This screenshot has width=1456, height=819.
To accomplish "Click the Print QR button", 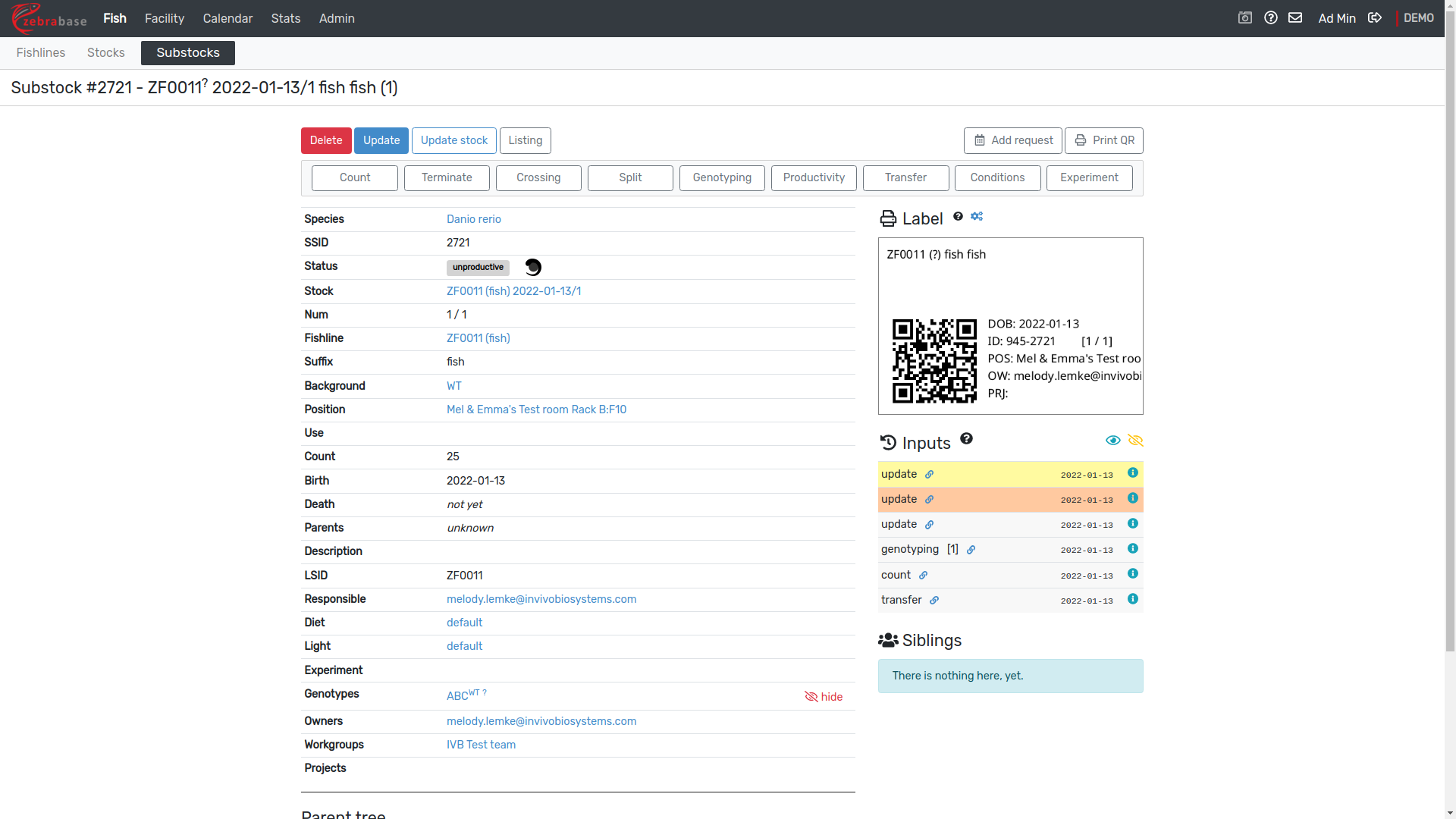I will pyautogui.click(x=1103, y=141).
